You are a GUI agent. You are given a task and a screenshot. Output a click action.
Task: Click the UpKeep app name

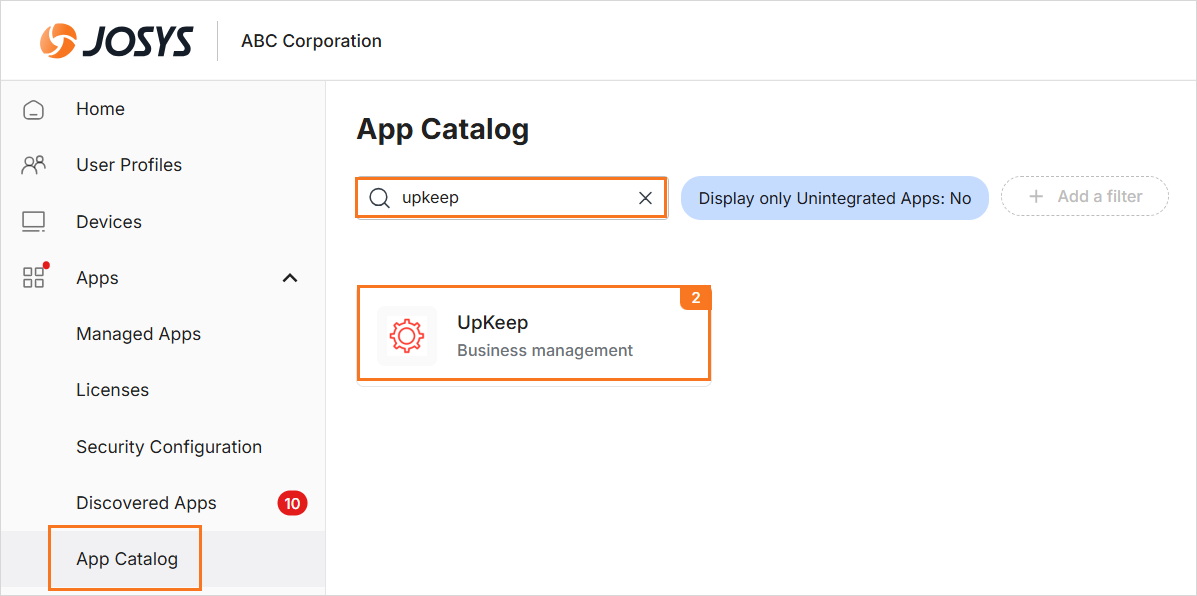pos(492,322)
